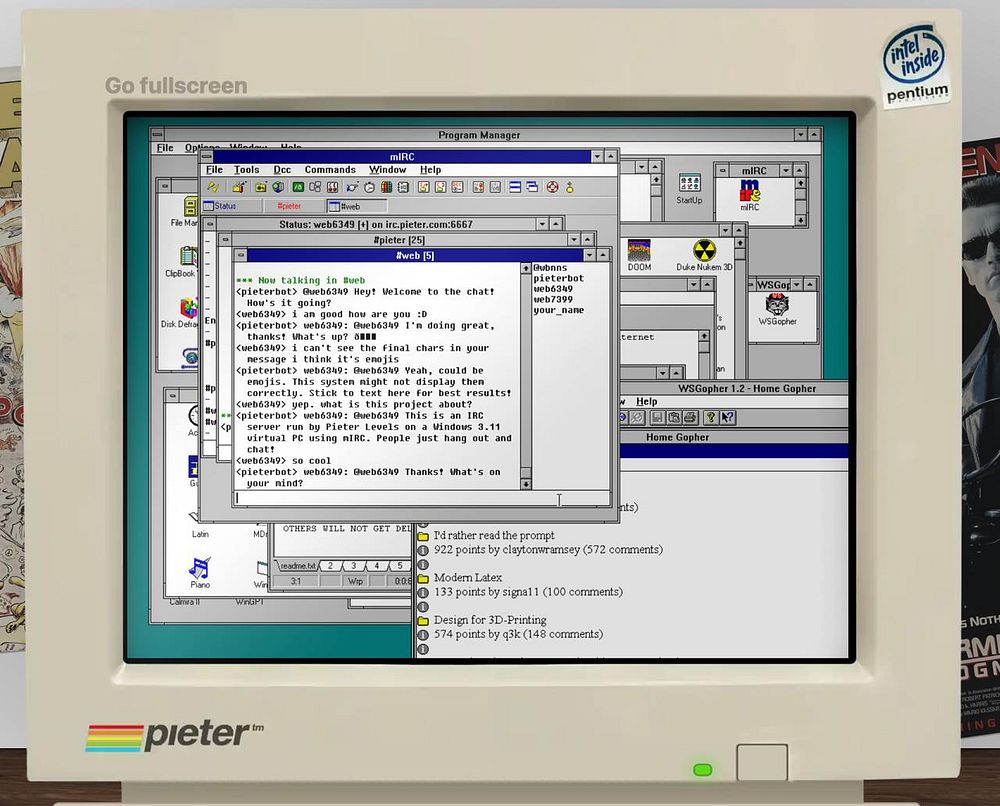Open mIRC help lifebuoy icon
This screenshot has width=1000, height=806.
click(552, 187)
